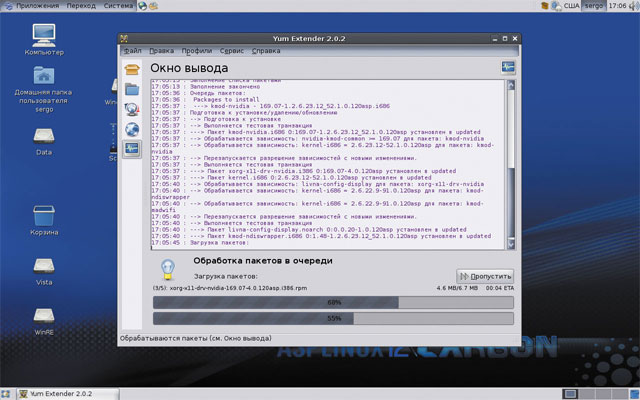Select the output window view in sidebar
Screen dimensions: 640x400
(x=132, y=149)
